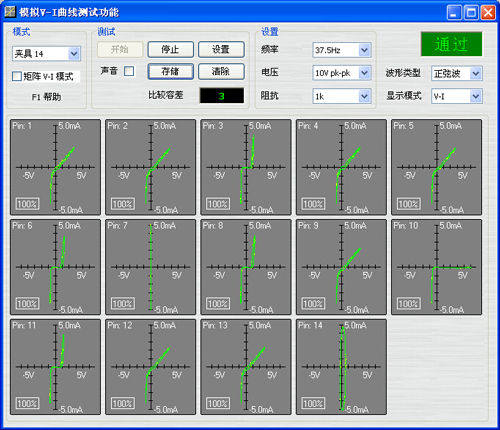Click the app icon in title bar
500x430 pixels.
click(x=10, y=12)
